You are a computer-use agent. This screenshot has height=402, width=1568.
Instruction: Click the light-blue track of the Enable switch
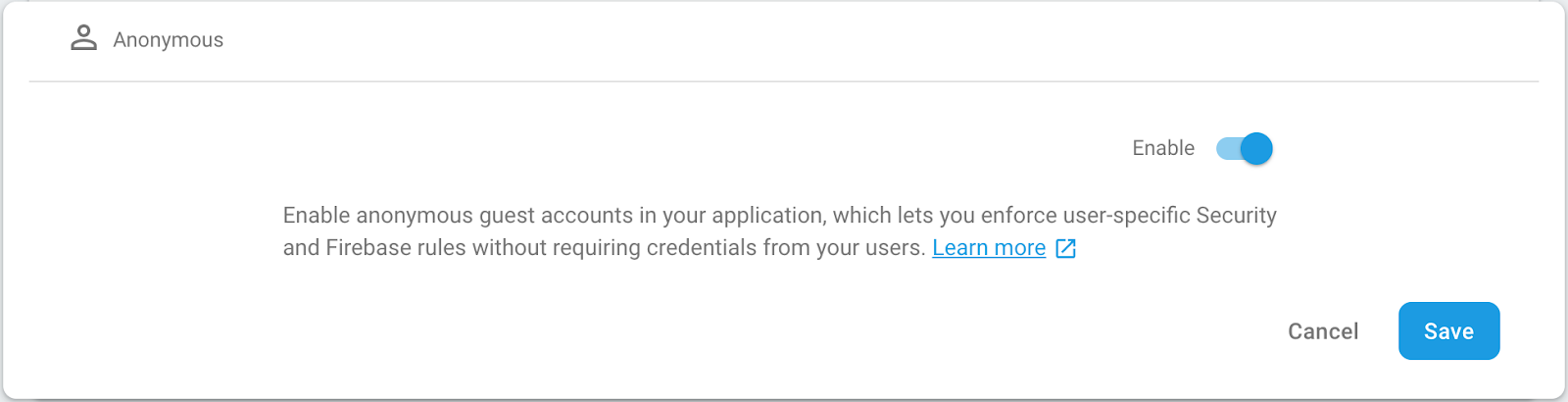pyautogui.click(x=1226, y=149)
